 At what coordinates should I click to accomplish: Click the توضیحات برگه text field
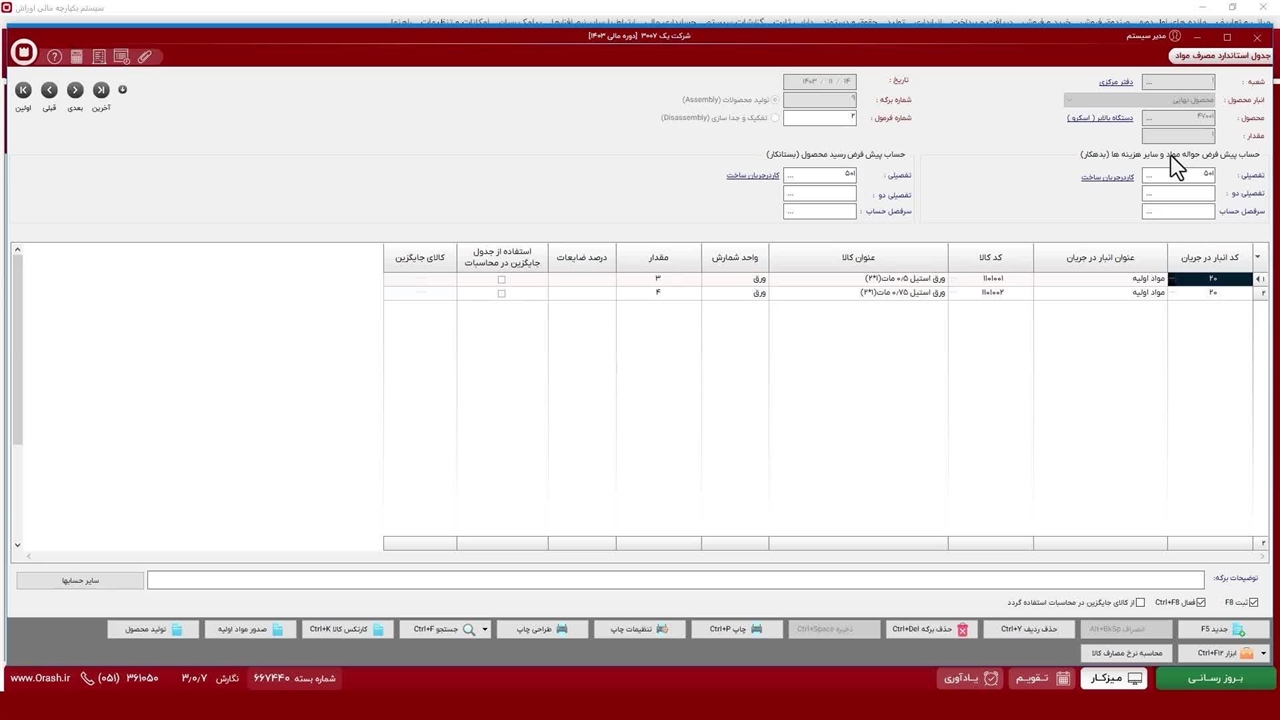point(675,580)
